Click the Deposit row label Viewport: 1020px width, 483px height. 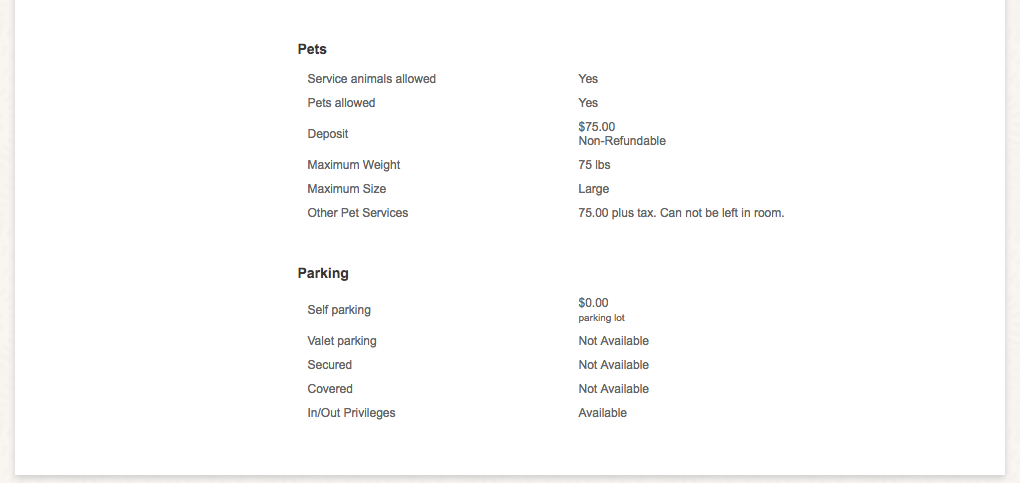(x=327, y=134)
